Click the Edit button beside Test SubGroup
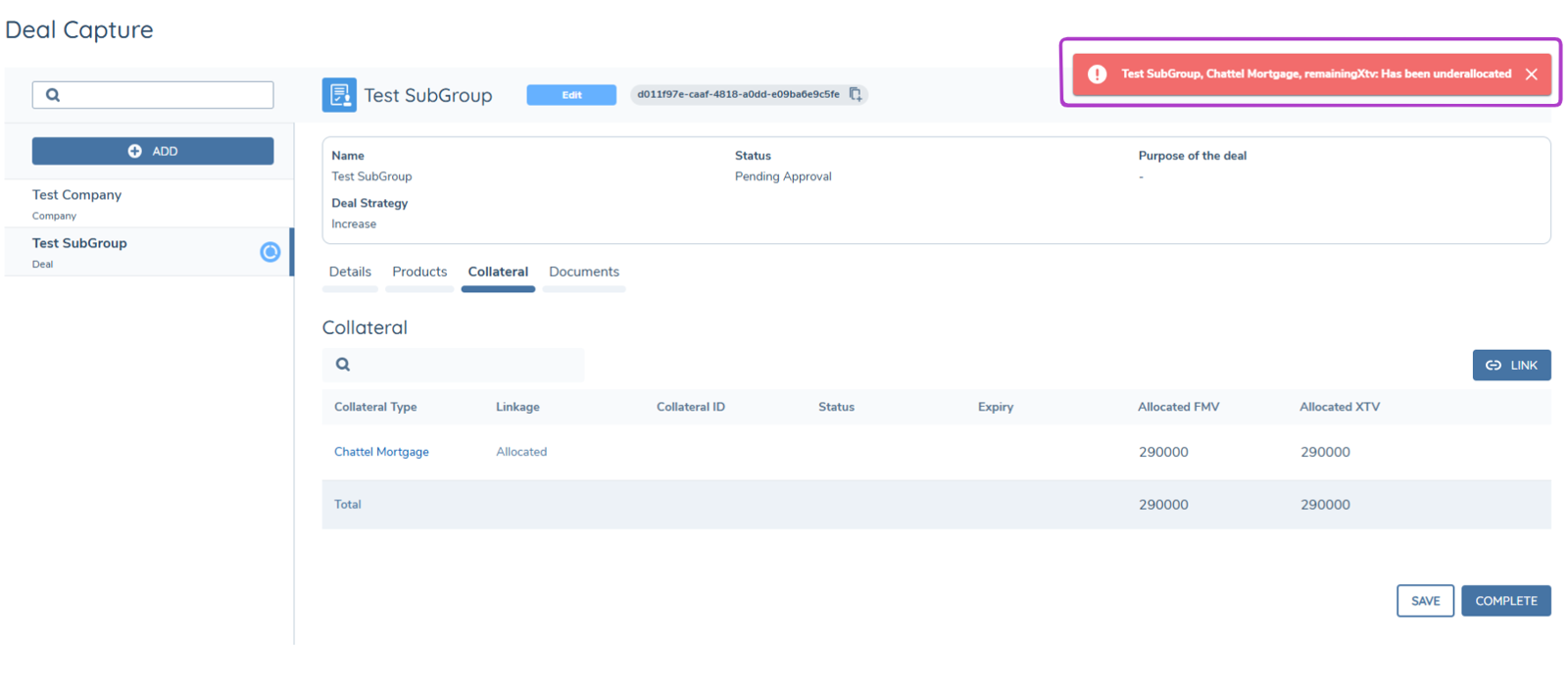 point(571,95)
